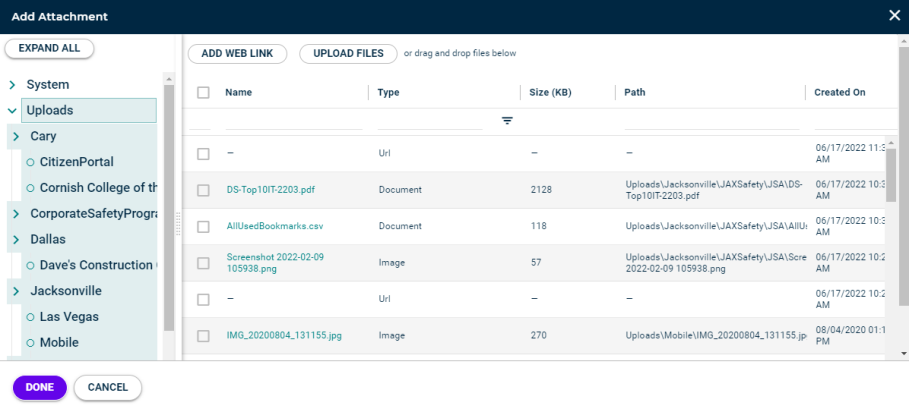The image size is (909, 412).
Task: Click tree scrollbar up arrow
Action: [169, 79]
